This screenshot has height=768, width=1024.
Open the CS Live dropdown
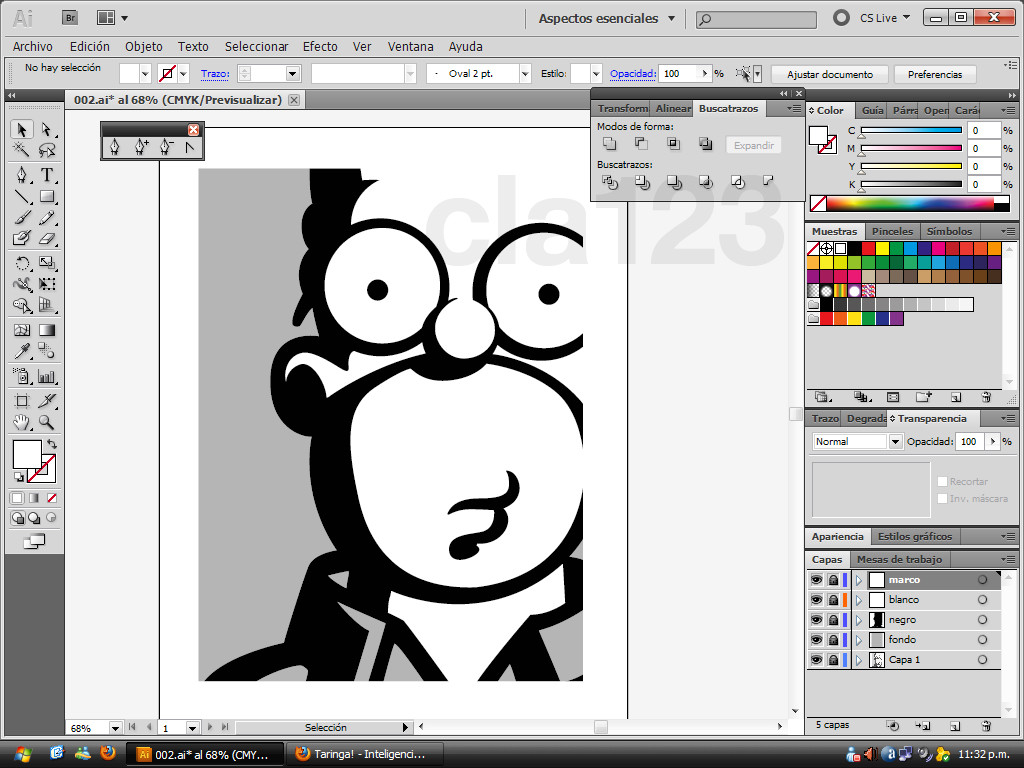click(884, 18)
